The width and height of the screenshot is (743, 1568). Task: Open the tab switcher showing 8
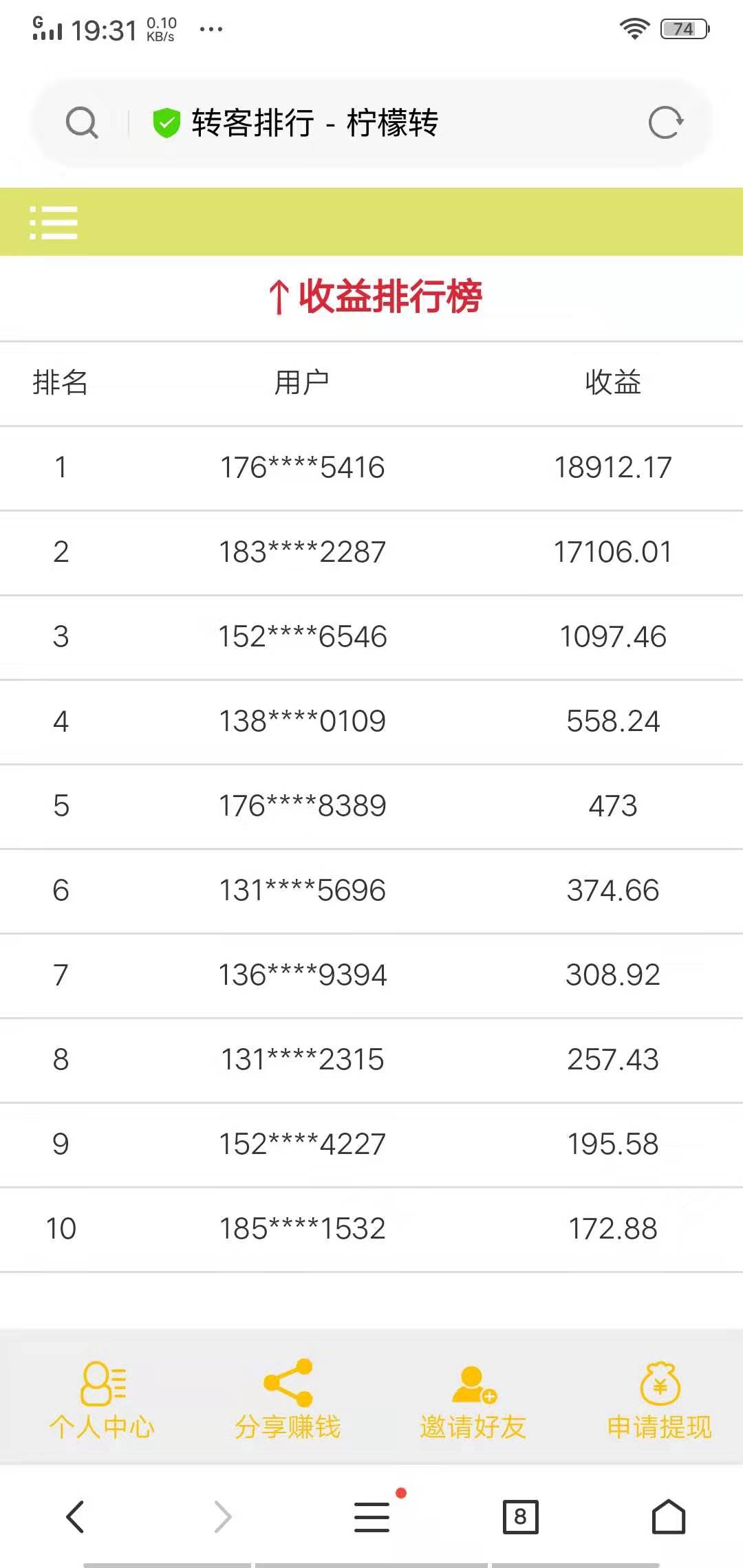click(520, 1516)
